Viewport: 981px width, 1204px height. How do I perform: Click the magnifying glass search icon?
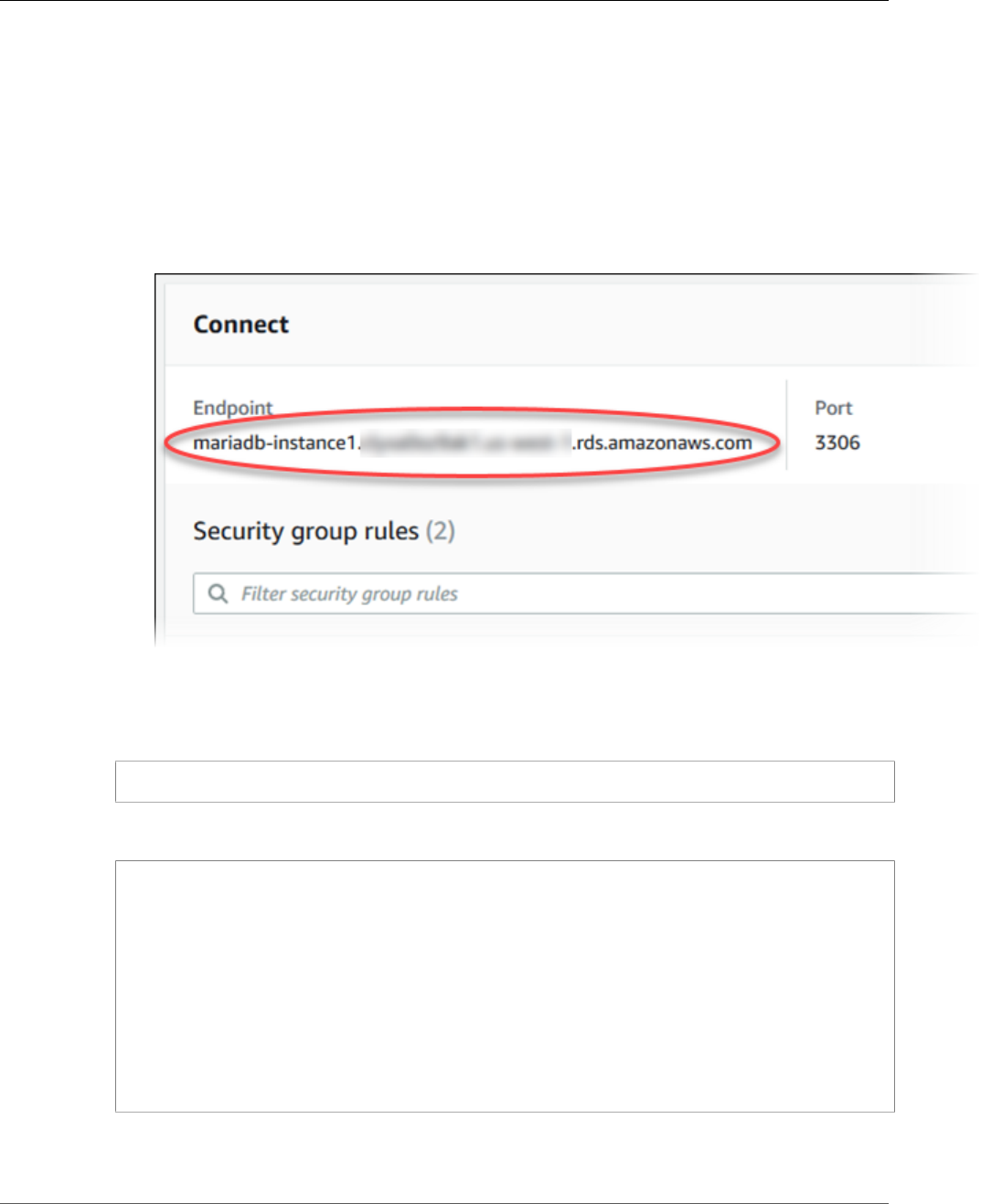pos(218,594)
